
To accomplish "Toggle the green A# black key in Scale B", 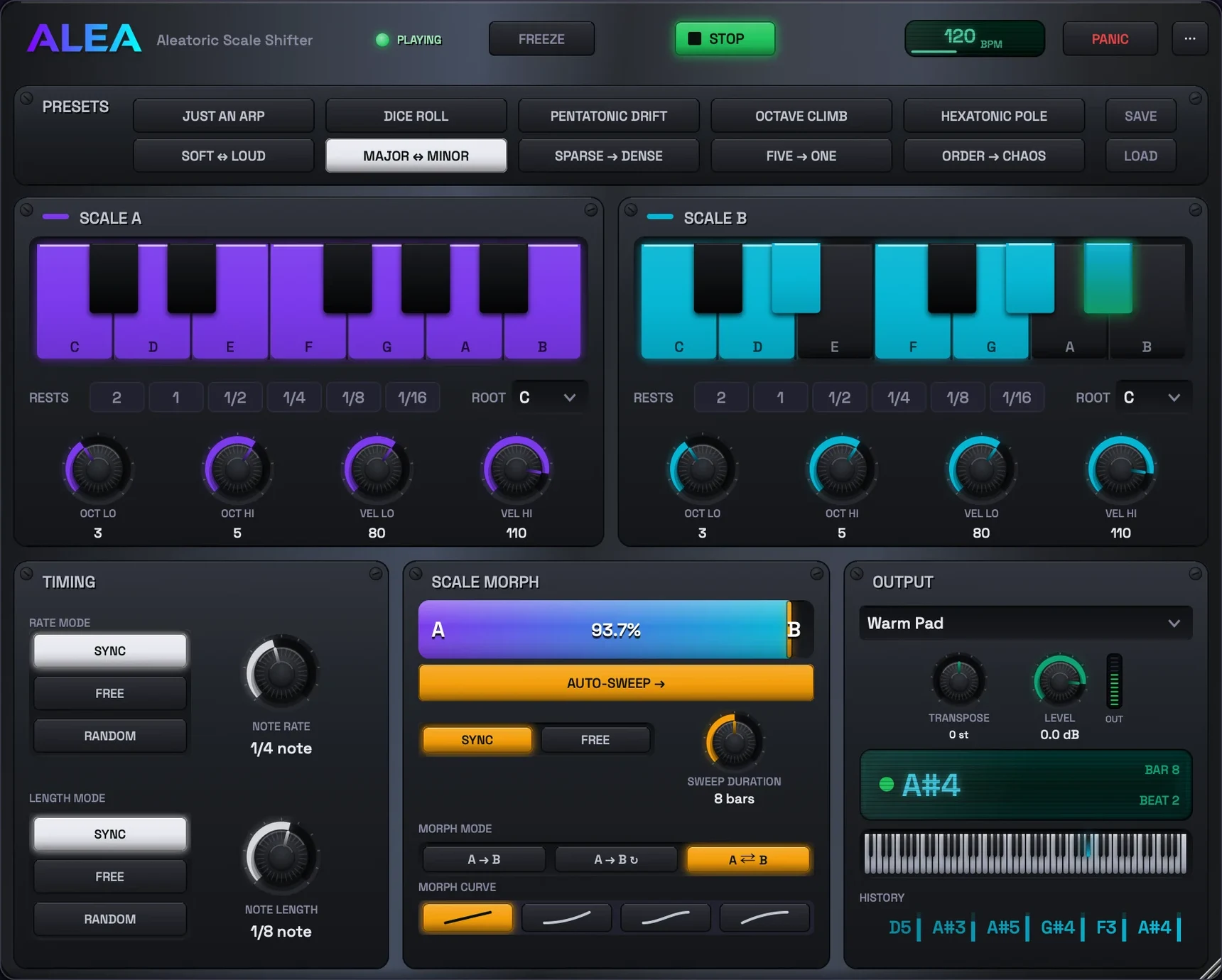I will [1108, 278].
